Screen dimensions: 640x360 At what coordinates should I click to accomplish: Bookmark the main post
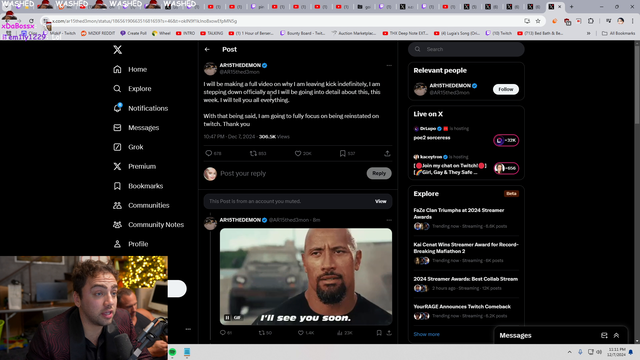[342, 153]
